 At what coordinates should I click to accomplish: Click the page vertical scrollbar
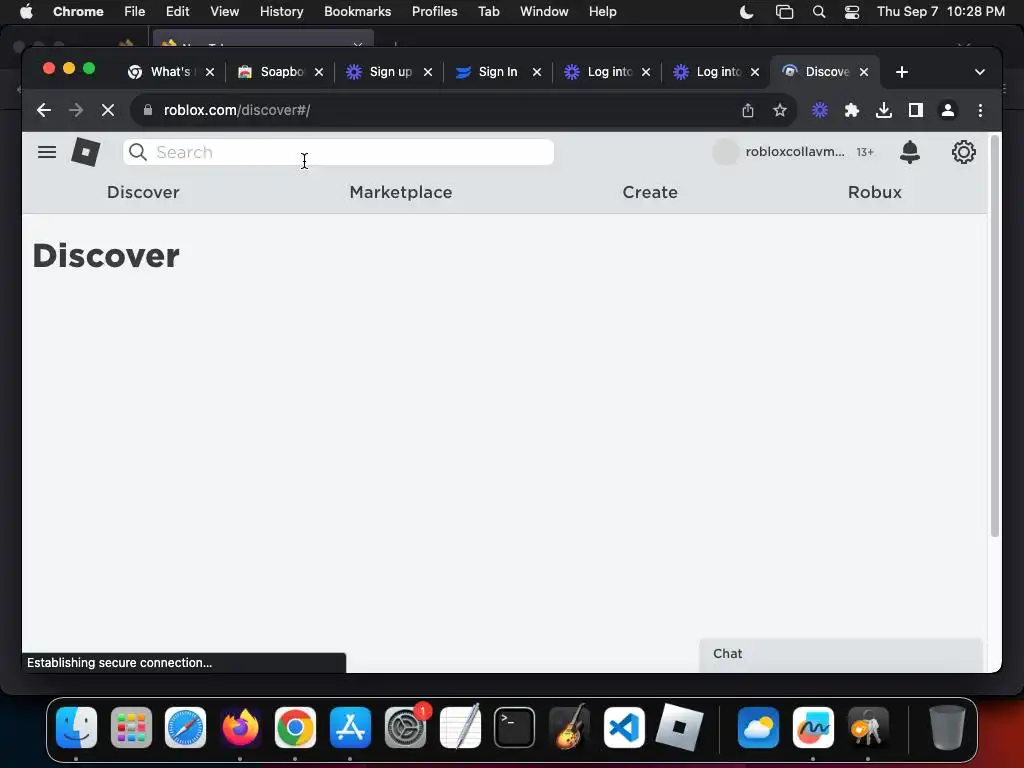[995, 336]
